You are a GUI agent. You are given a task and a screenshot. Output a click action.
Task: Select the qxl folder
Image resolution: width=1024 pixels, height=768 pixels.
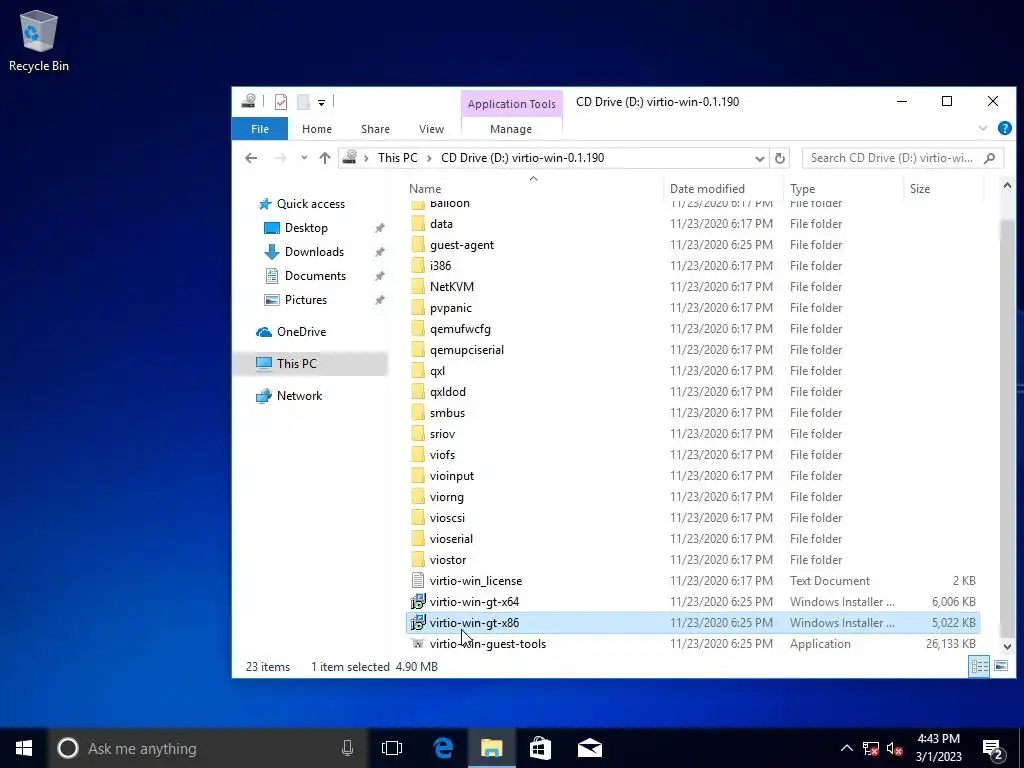point(438,371)
